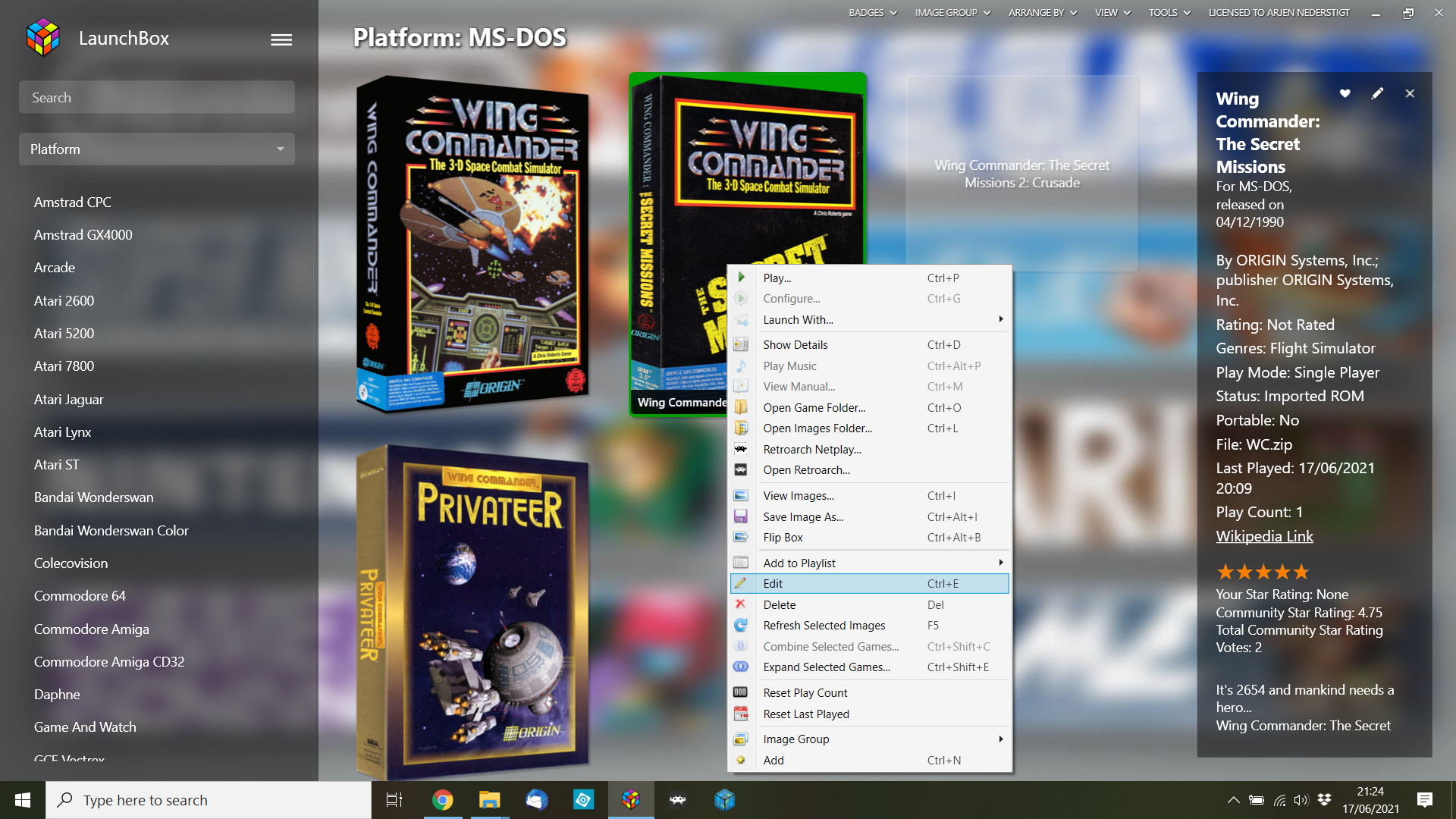
Task: Click the Add to Playlist icon
Action: 741,563
